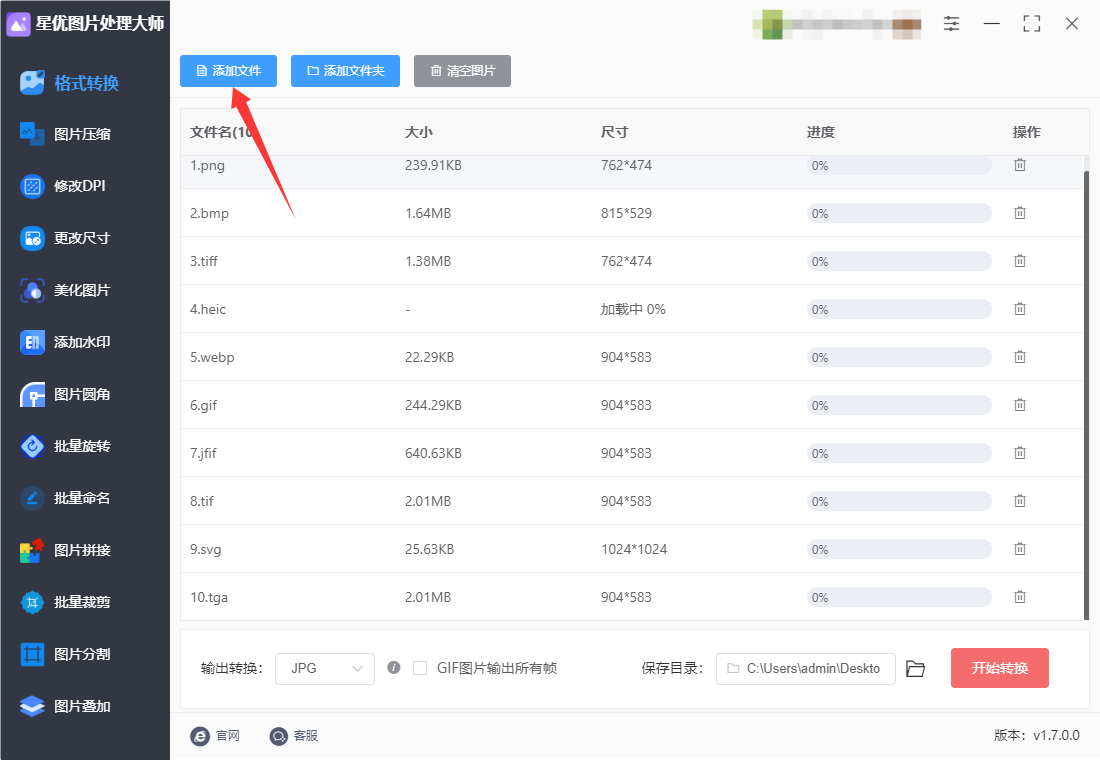Click 添加文件夹 add folder button
Screen dimensions: 1100x760
click(x=345, y=71)
